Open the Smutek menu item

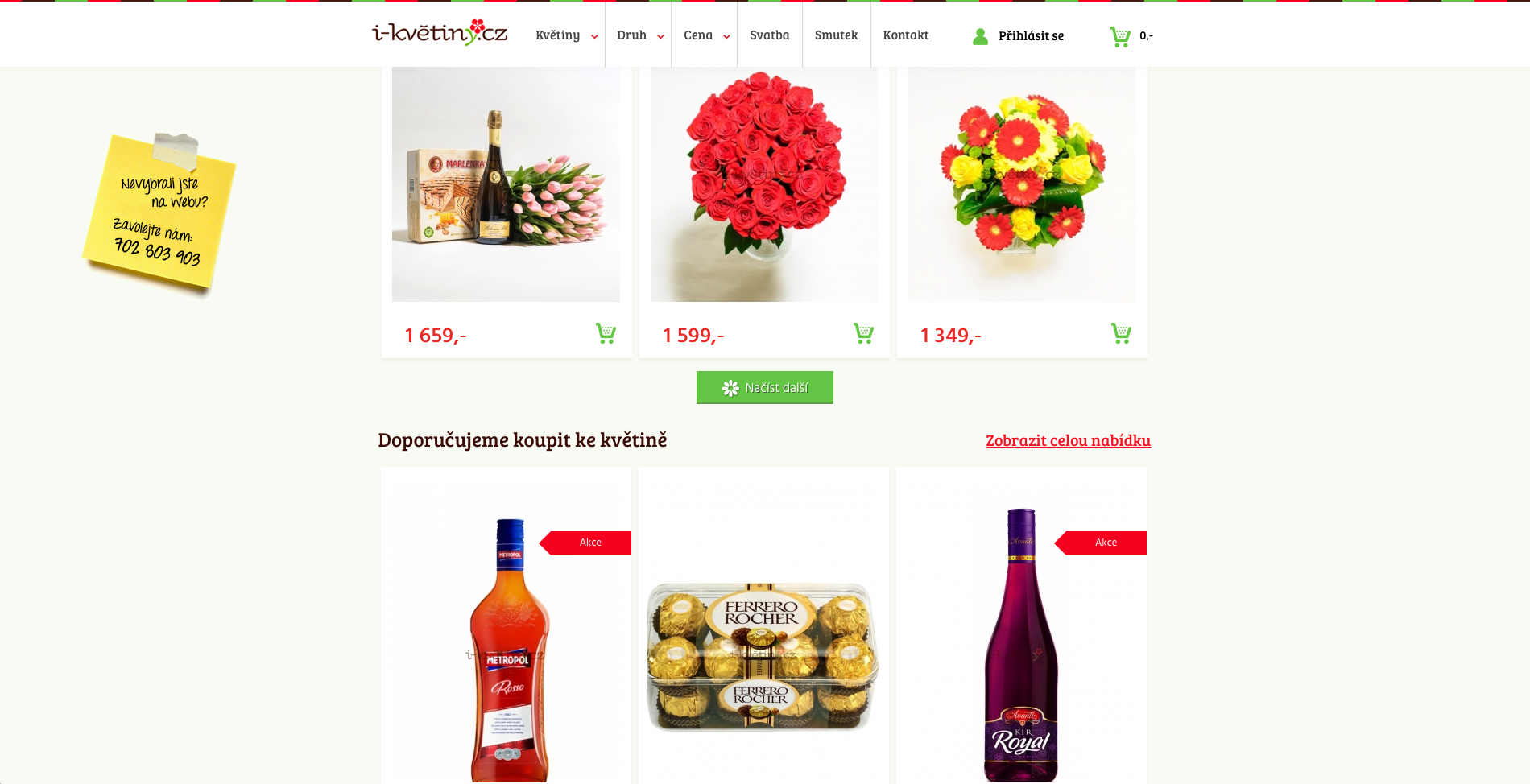836,35
